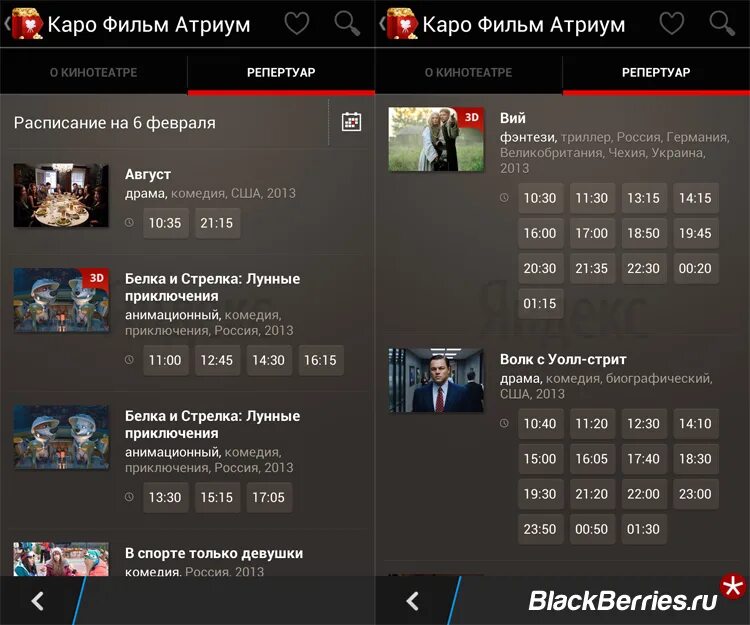This screenshot has height=625, width=750.
Task: Select Репертуар tab on right screen
Action: click(x=656, y=73)
